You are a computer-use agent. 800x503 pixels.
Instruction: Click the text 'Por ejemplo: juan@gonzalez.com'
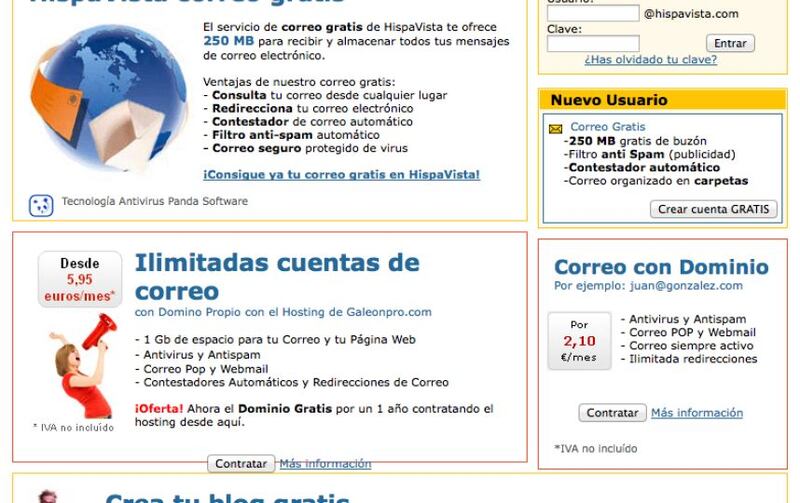(648, 286)
